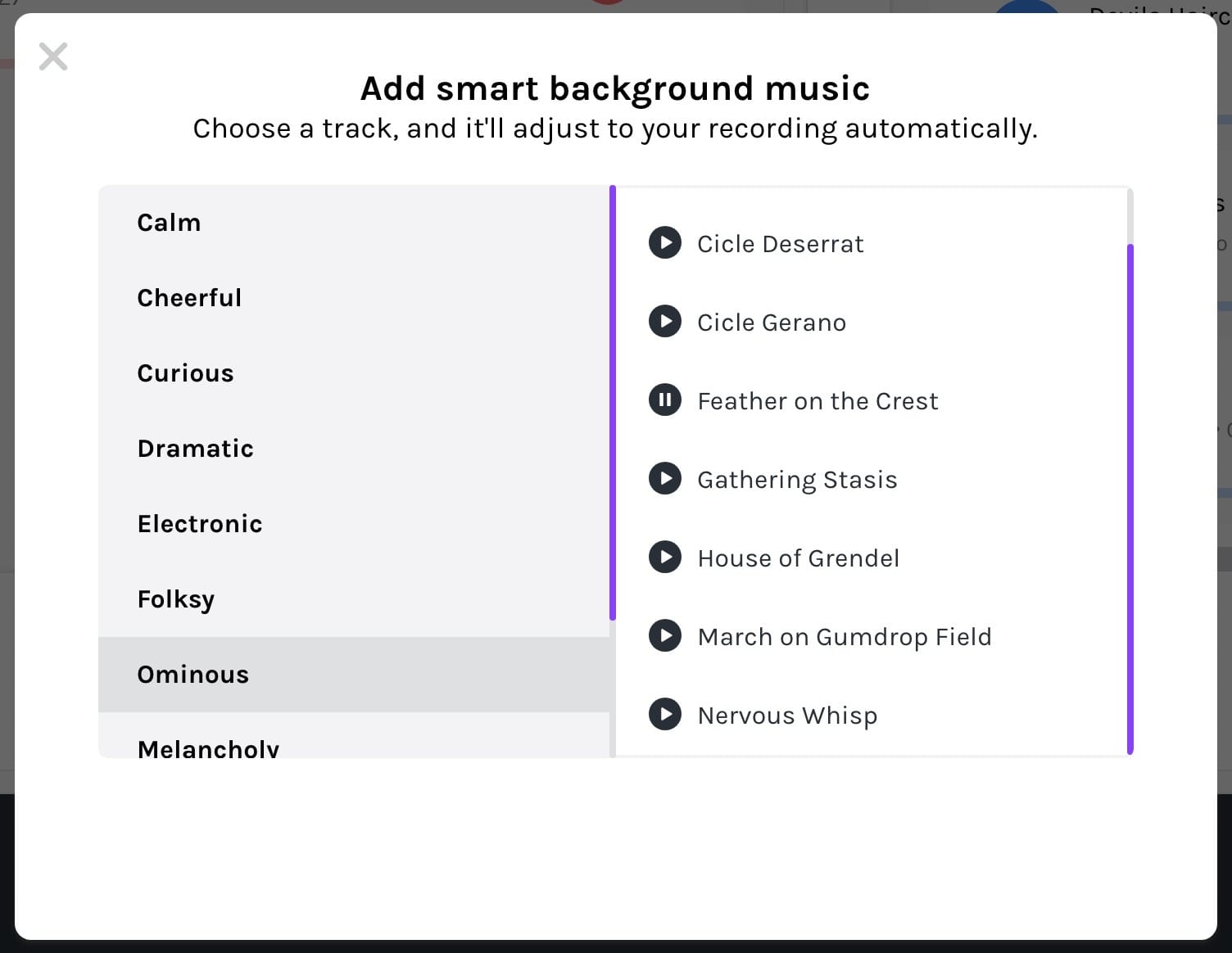The height and width of the screenshot is (953, 1232).
Task: Play the Cicle Gerano track
Action: pyautogui.click(x=664, y=321)
